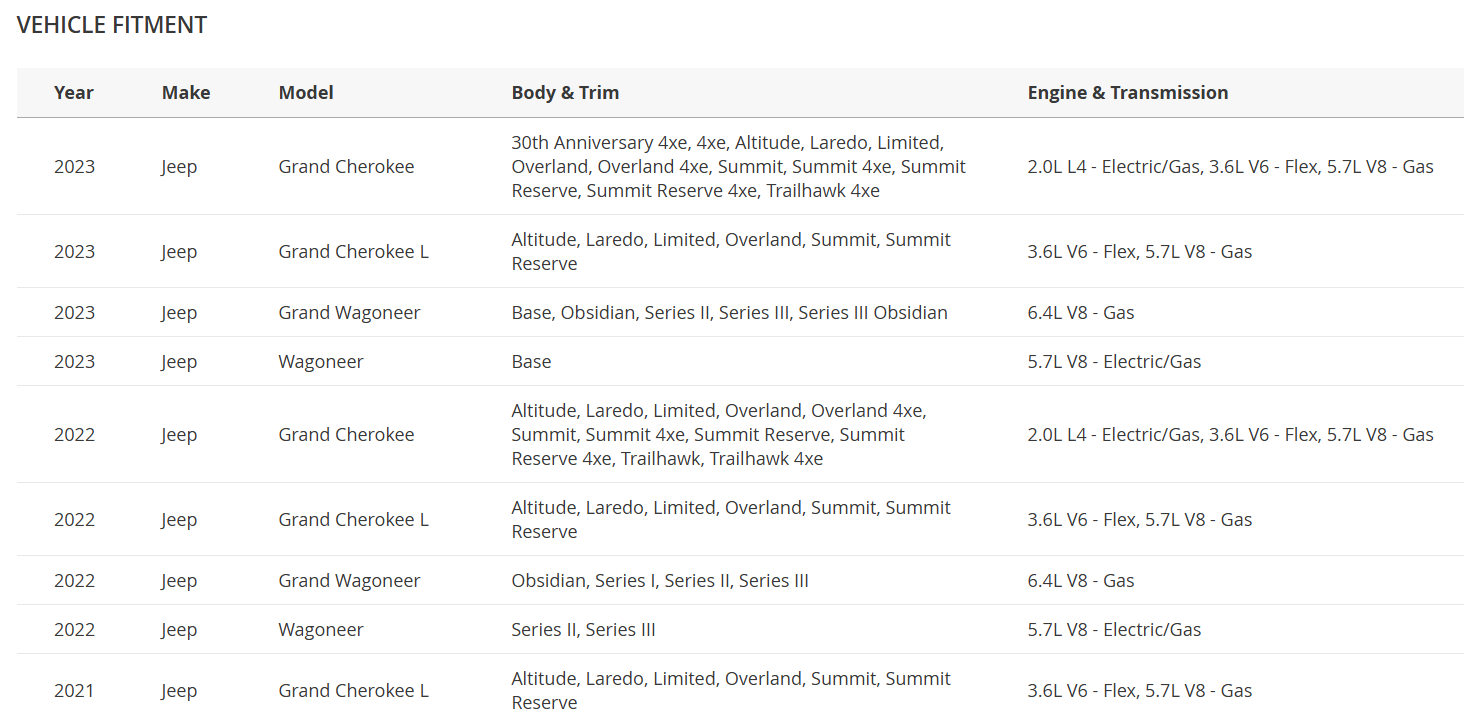Select the 2022 Grand Cherokee model cell

tap(346, 435)
